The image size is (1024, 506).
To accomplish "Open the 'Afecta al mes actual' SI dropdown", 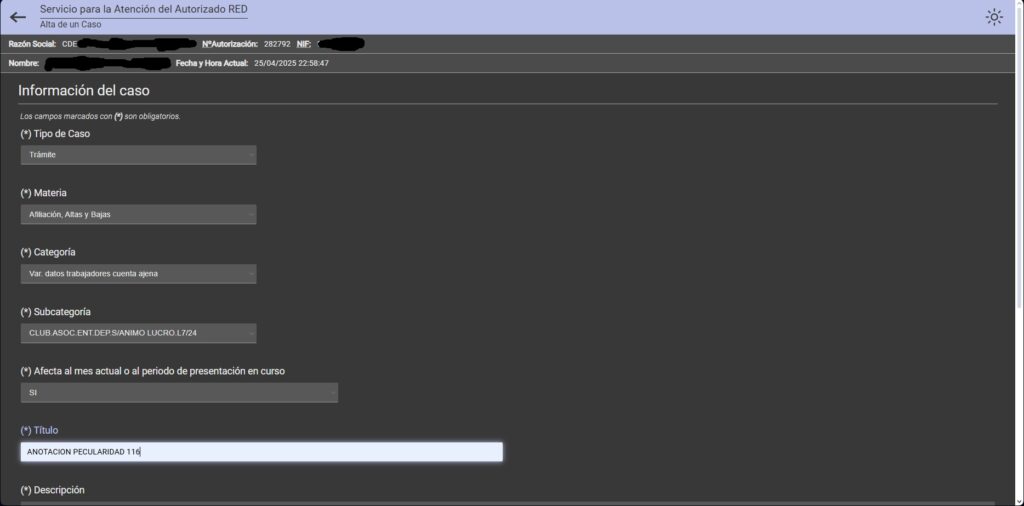I will point(179,393).
